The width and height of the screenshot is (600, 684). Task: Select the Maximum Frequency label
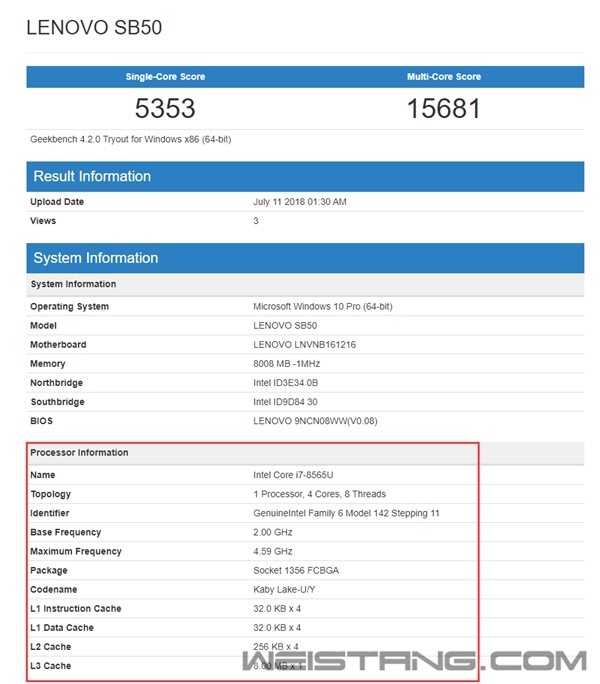click(x=76, y=551)
